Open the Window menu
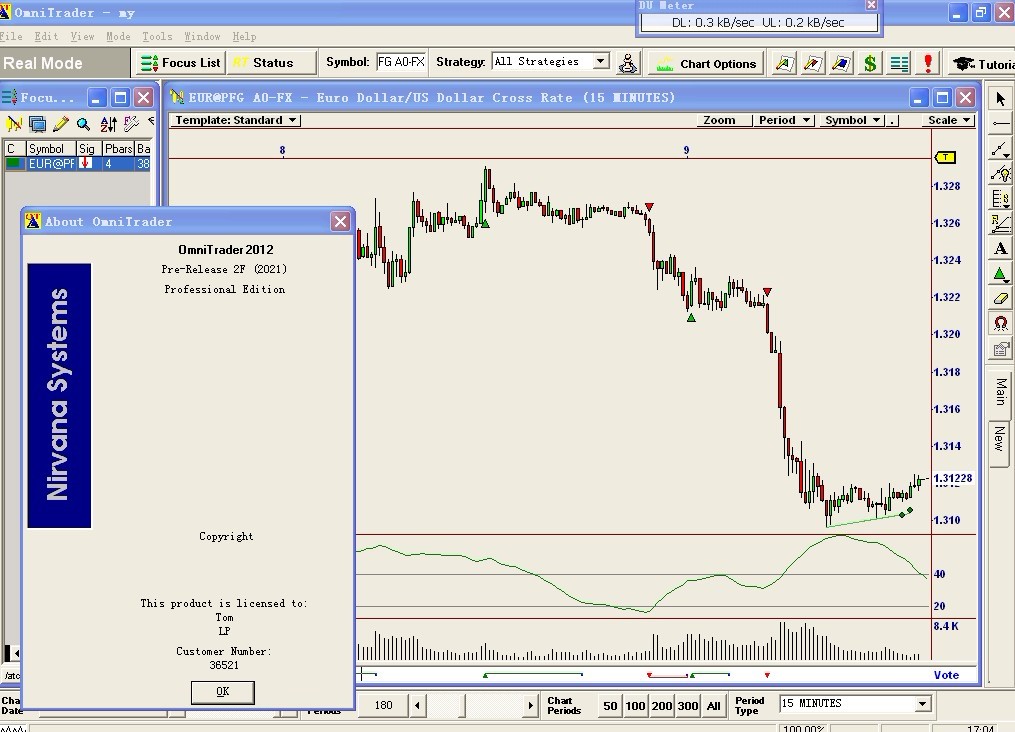The width and height of the screenshot is (1015, 732). click(202, 36)
